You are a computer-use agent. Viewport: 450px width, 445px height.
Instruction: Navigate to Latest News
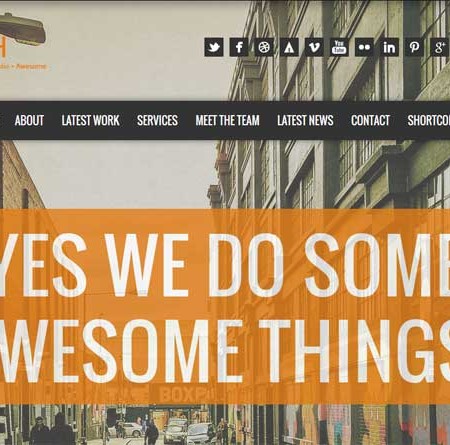tap(305, 120)
